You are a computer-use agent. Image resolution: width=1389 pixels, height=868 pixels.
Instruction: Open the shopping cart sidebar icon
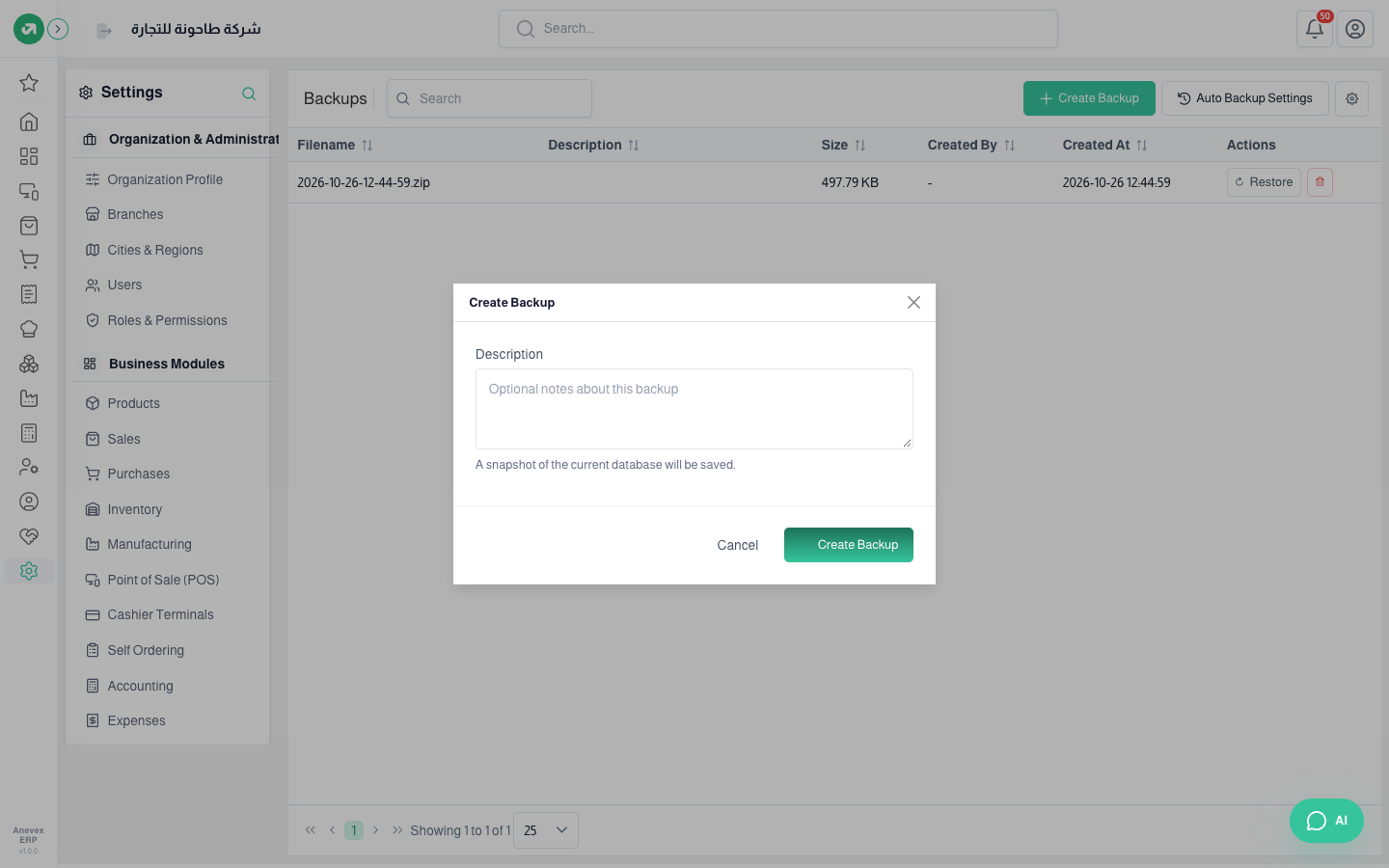[29, 259]
